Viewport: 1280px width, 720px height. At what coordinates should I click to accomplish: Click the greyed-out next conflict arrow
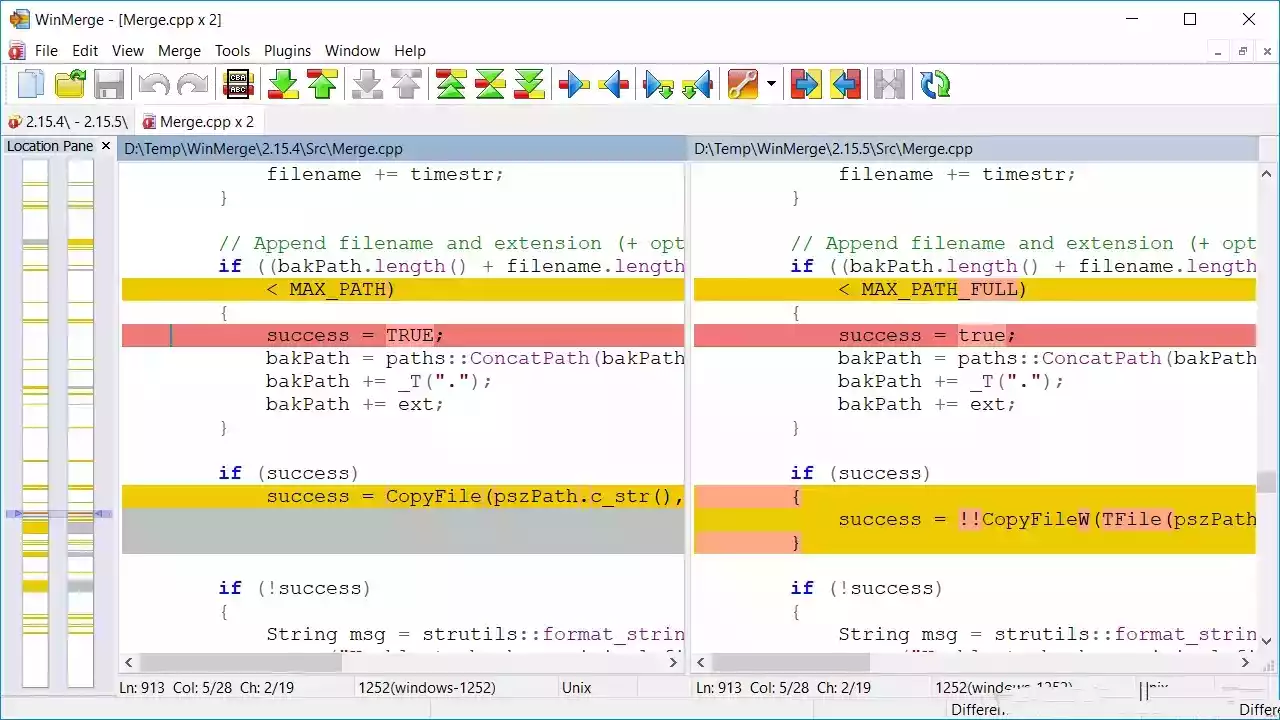coord(368,84)
